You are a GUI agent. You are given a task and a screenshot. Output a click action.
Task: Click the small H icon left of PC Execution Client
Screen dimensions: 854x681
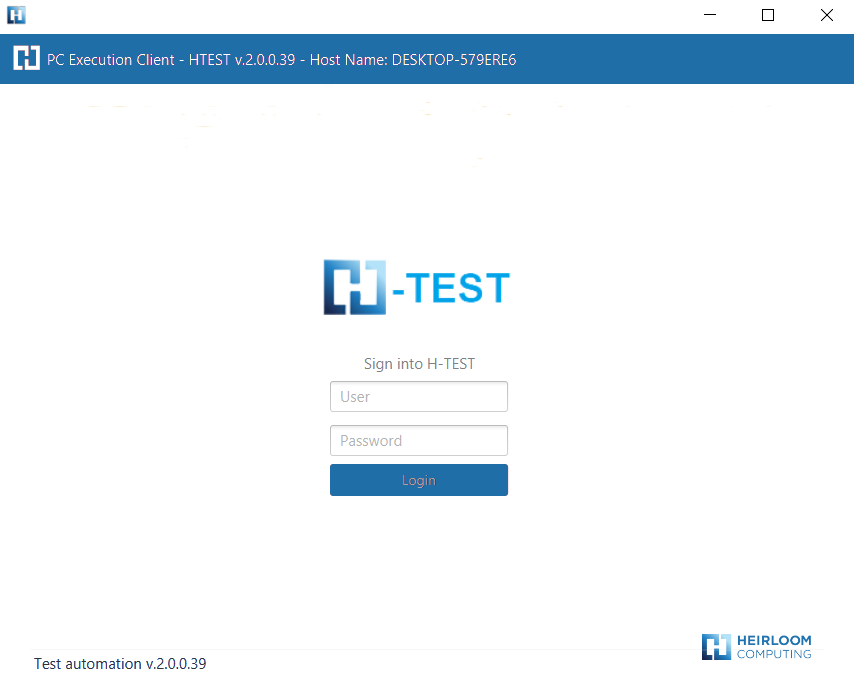26,58
